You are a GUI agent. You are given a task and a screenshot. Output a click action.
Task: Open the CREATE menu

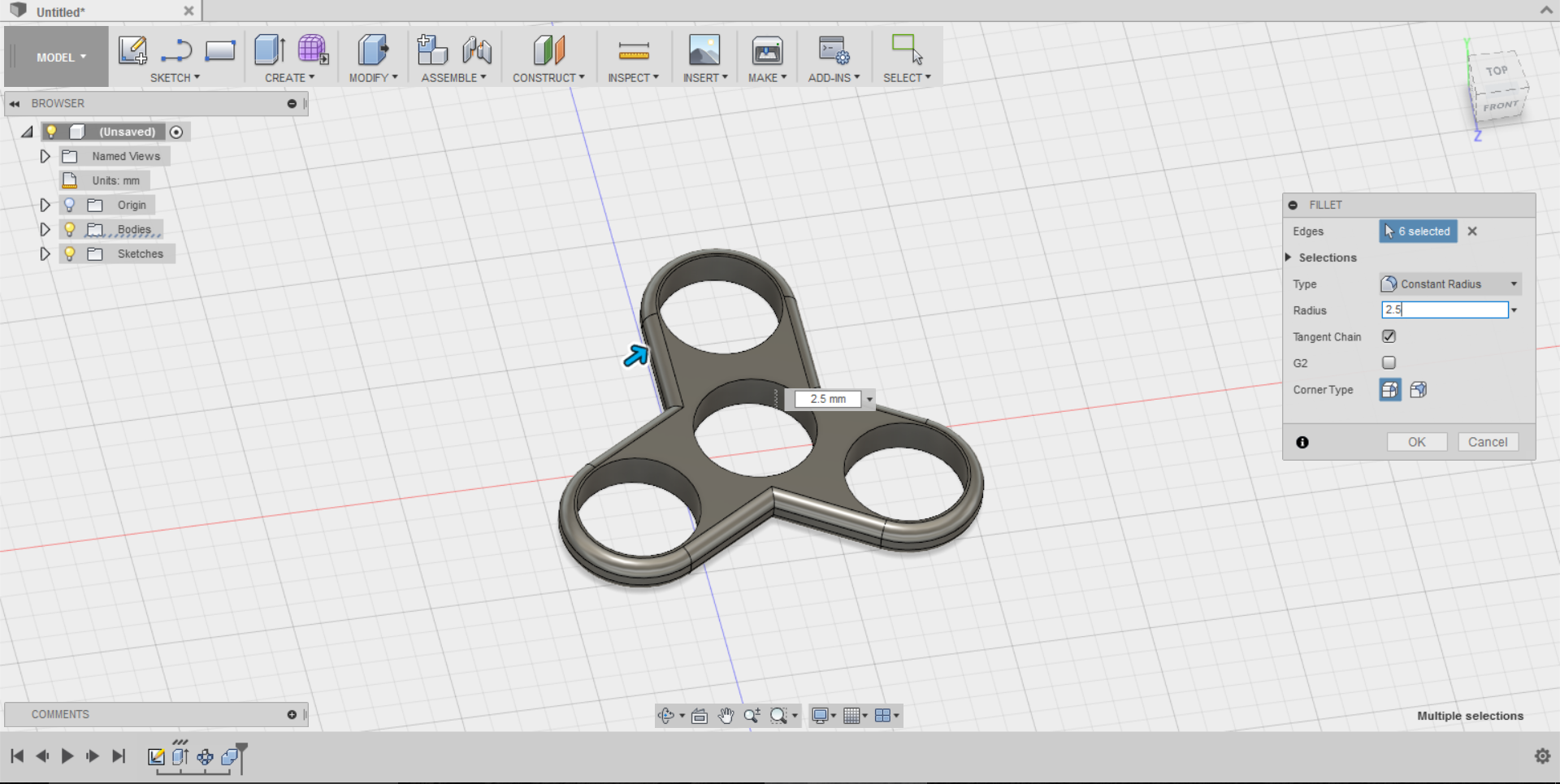[x=289, y=78]
